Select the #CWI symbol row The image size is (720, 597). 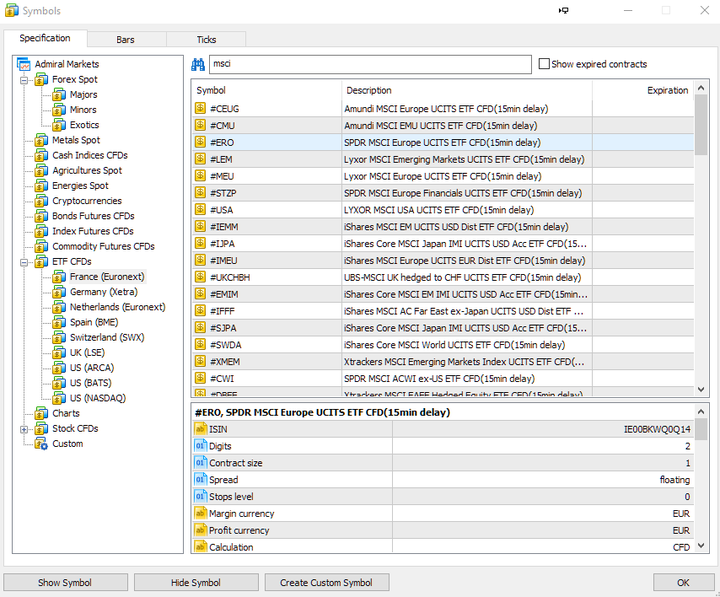pyautogui.click(x=443, y=378)
